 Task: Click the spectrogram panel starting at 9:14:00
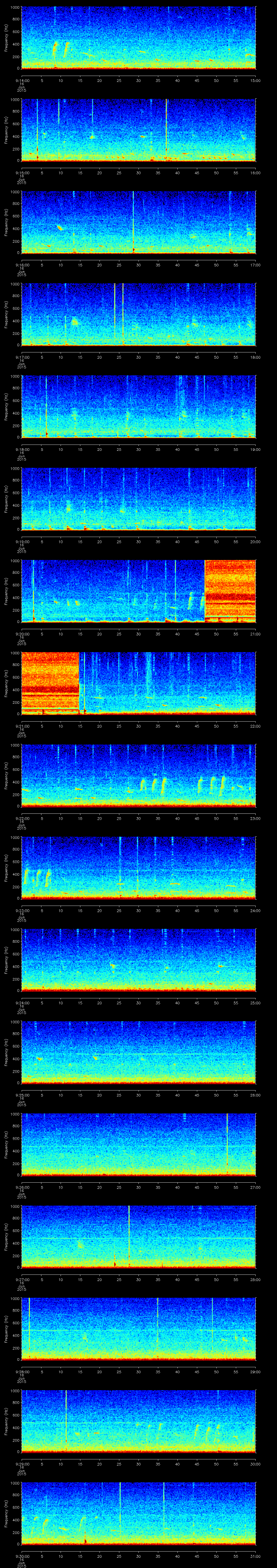coord(138,38)
